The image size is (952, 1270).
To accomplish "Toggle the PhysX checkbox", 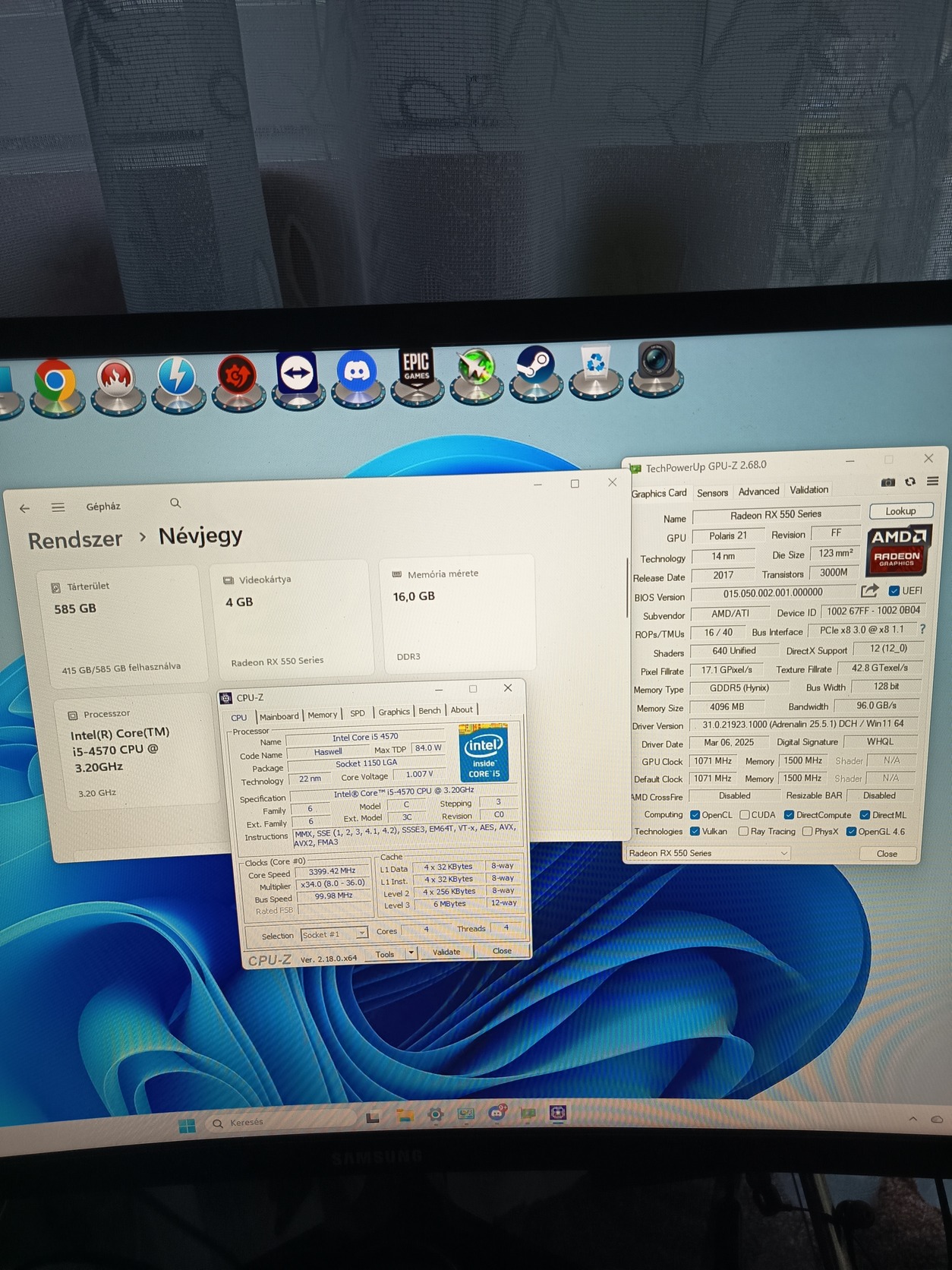I will tap(807, 832).
